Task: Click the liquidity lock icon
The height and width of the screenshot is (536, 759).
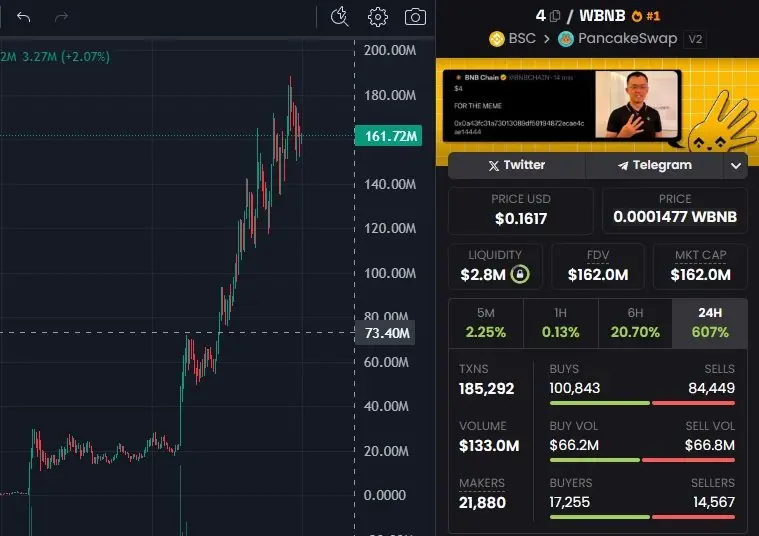Action: 520,274
